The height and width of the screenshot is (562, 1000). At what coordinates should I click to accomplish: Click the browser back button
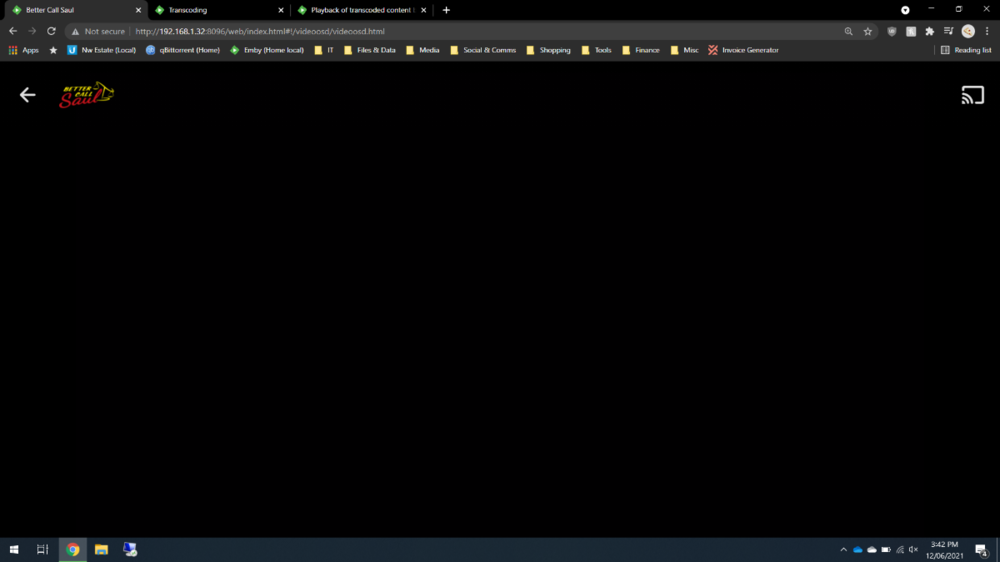click(13, 31)
